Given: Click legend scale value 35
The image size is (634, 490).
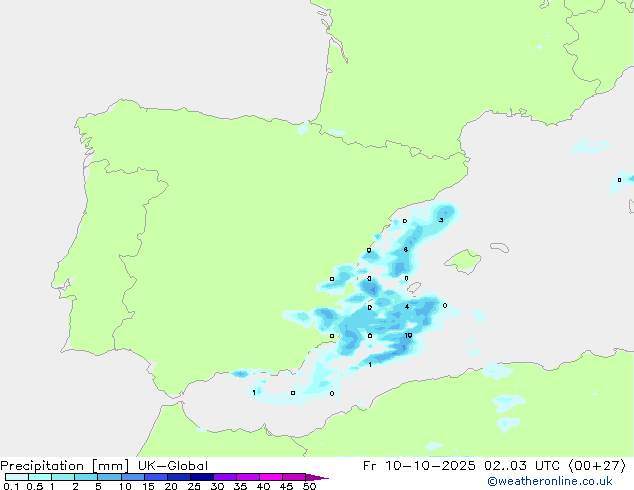Looking at the screenshot, I should tap(240, 486).
